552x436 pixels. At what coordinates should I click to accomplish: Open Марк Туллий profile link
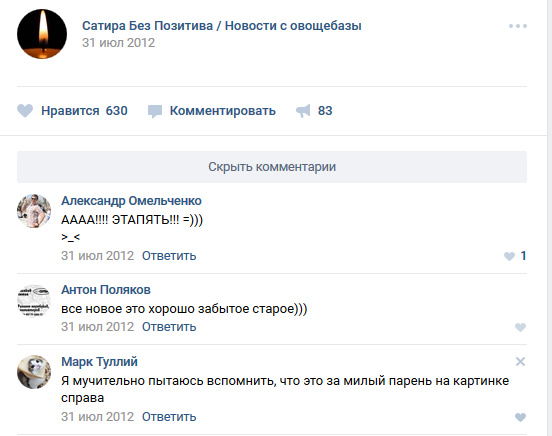pyautogui.click(x=99, y=362)
